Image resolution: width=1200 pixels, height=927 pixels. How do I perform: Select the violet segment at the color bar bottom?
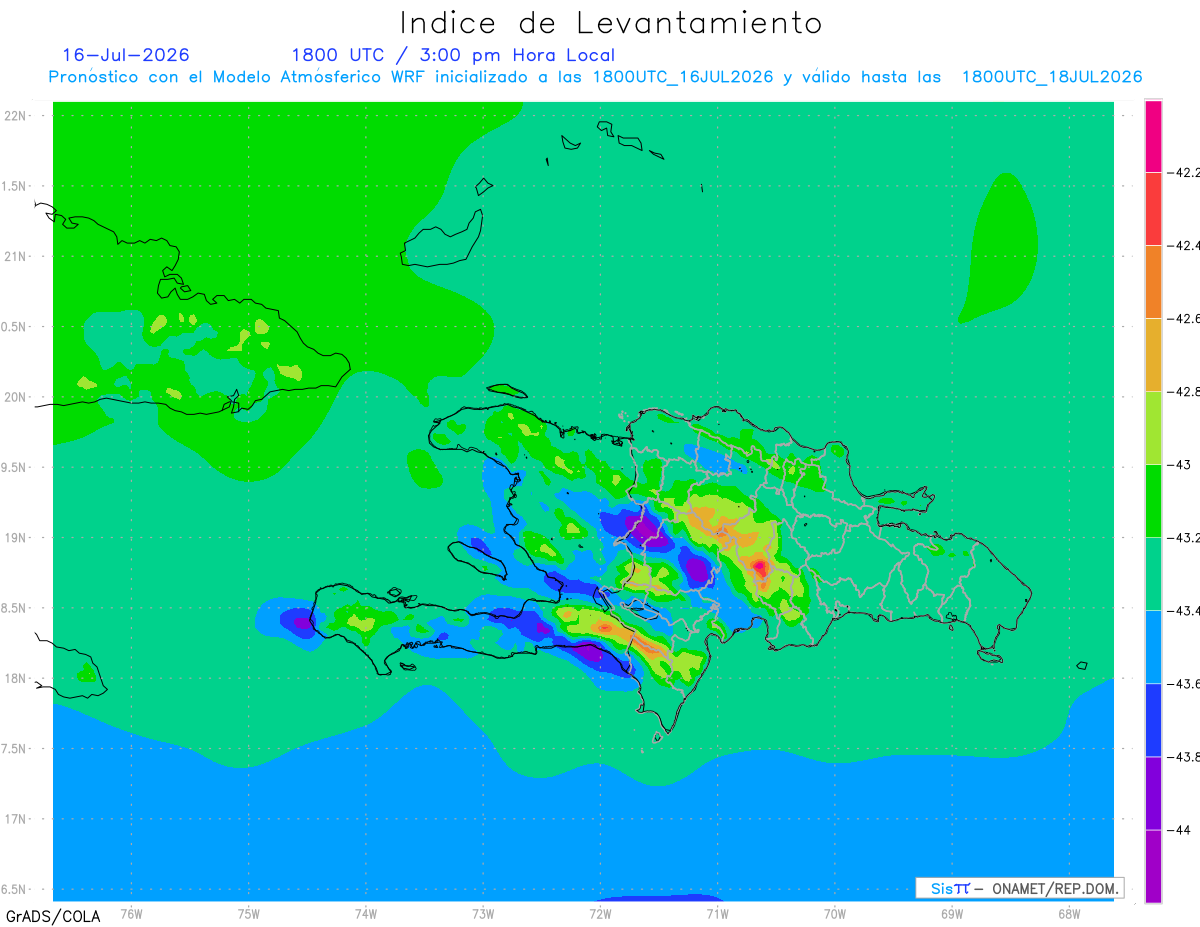pos(1153,866)
